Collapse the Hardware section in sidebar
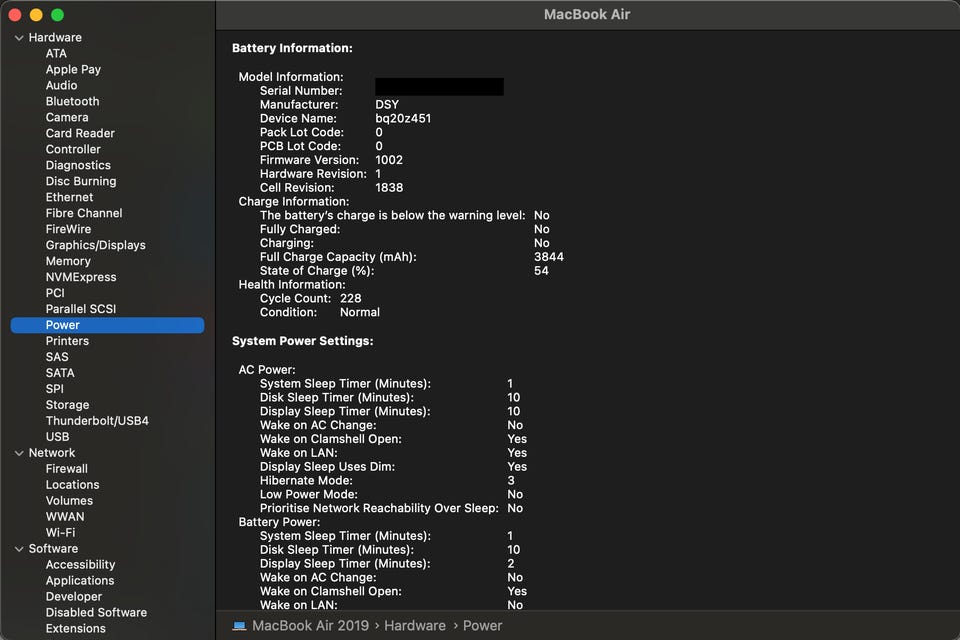The height and width of the screenshot is (640, 960). point(19,38)
